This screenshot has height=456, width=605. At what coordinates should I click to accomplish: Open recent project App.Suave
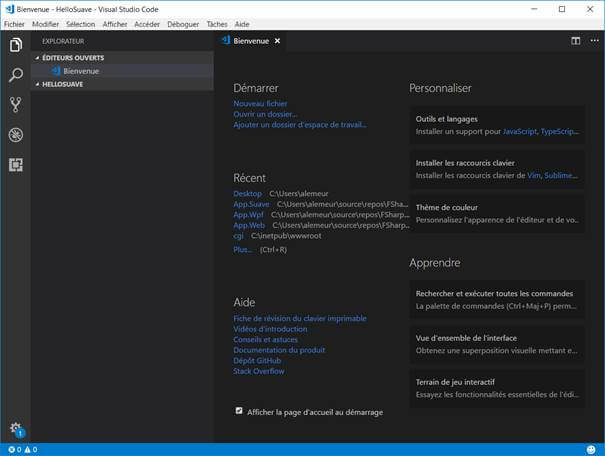(251, 204)
